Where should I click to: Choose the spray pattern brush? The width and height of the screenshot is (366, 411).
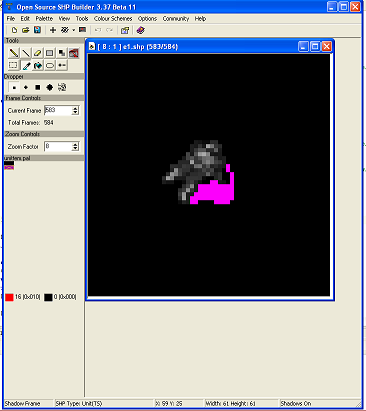coord(62,88)
